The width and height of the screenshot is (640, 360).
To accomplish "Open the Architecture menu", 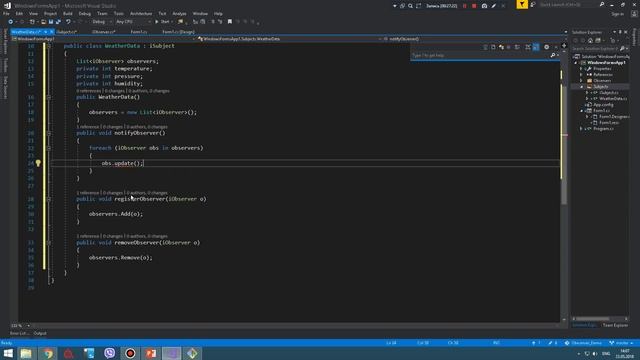I will [140, 13].
